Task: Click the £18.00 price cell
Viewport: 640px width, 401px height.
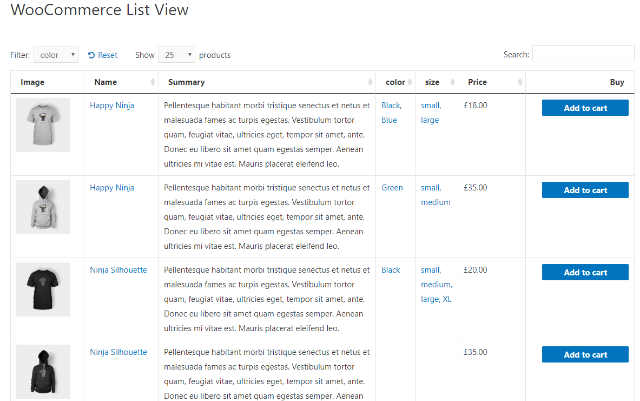Action: pos(476,105)
